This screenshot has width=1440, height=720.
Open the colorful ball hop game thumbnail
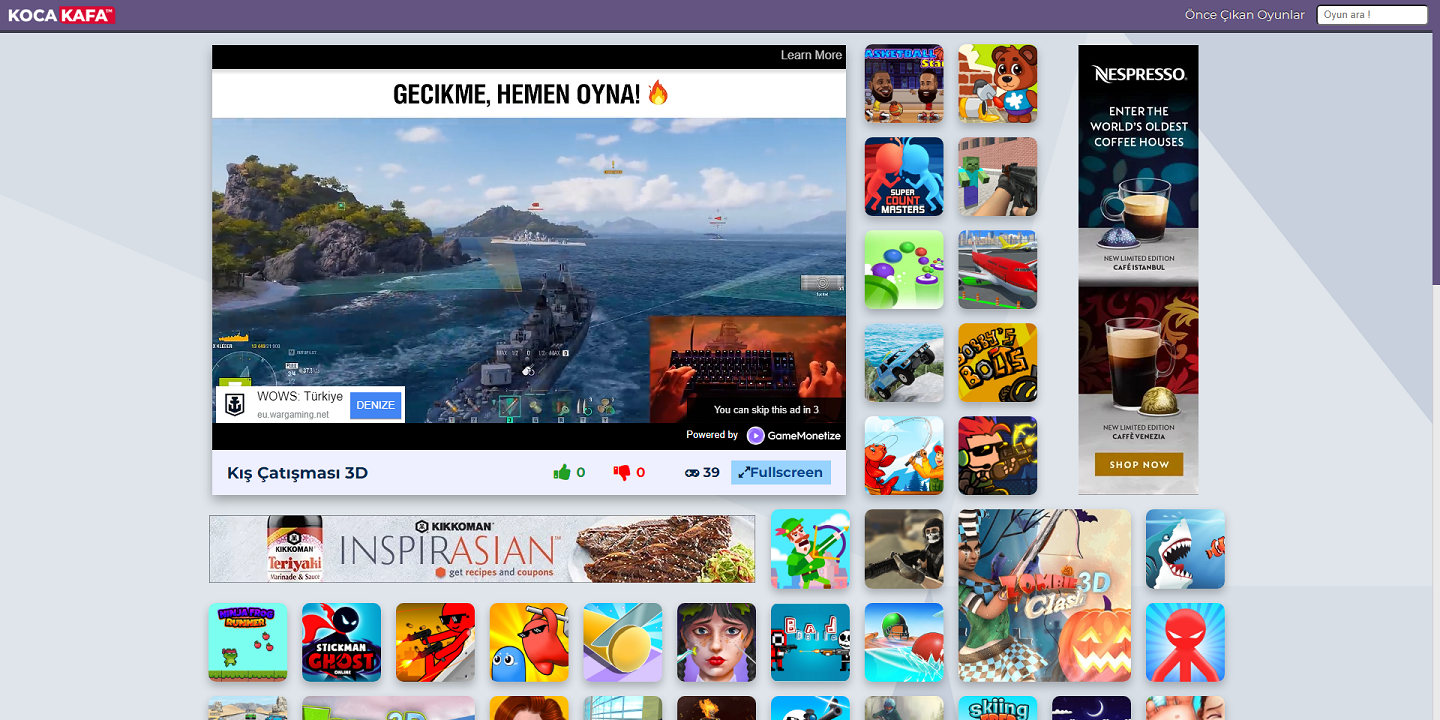pos(904,270)
